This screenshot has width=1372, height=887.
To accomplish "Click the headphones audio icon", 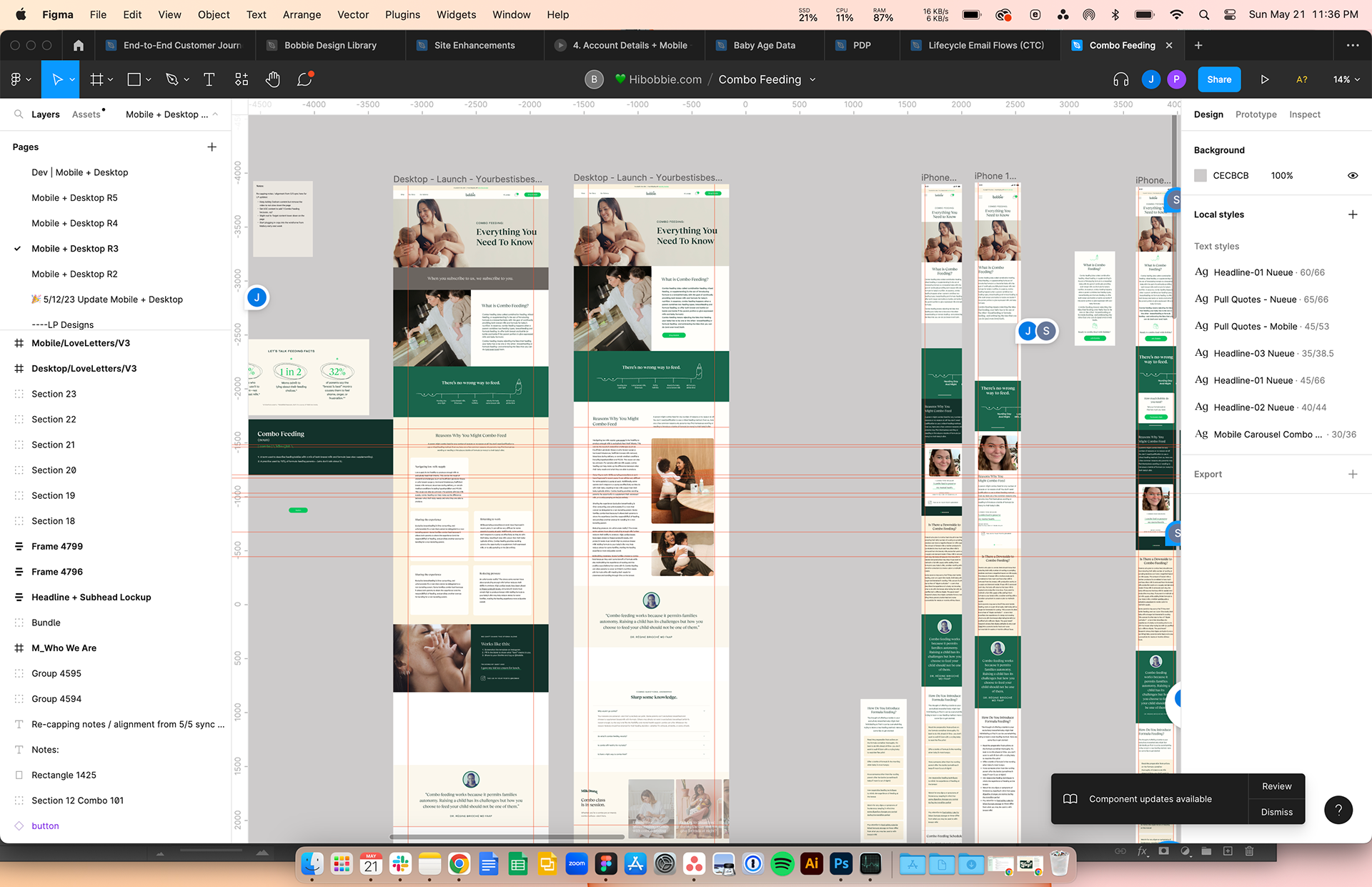I will 1120,79.
